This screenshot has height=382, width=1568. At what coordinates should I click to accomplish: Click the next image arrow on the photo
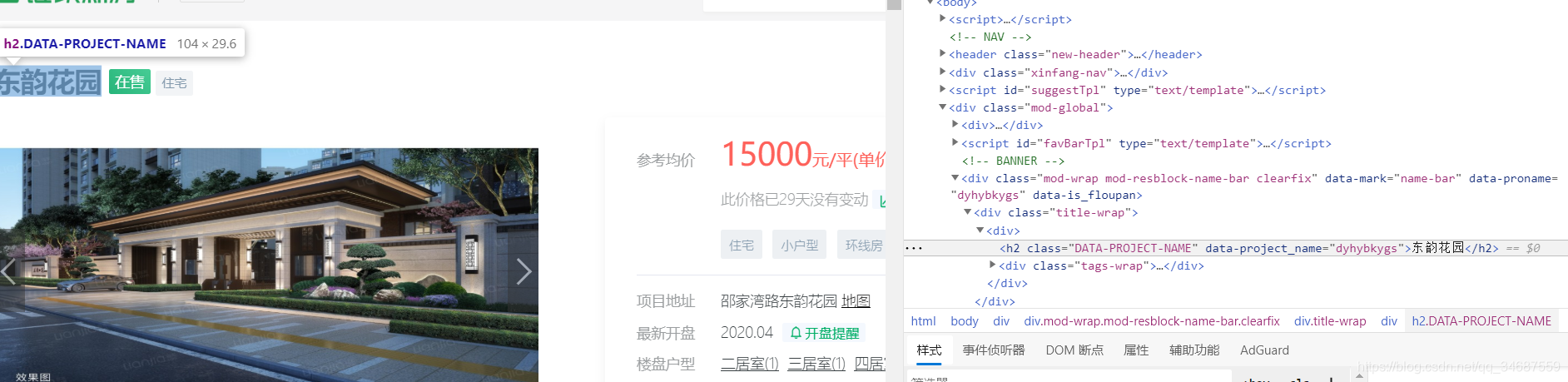point(523,271)
